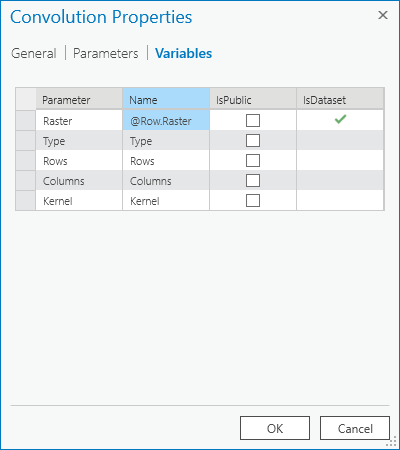Sort by IsPublic column header

[x=253, y=99]
